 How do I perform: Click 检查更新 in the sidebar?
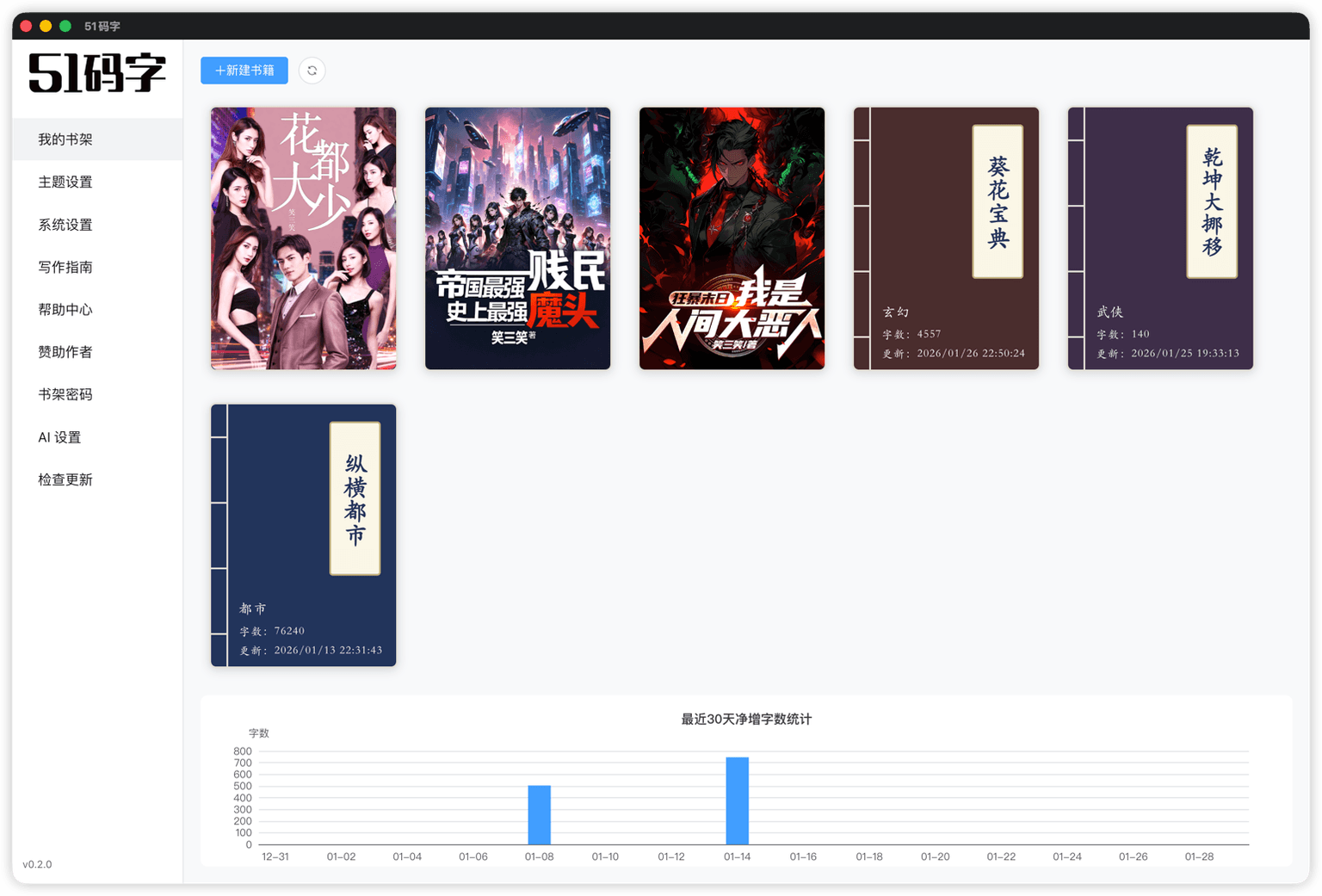(x=65, y=479)
